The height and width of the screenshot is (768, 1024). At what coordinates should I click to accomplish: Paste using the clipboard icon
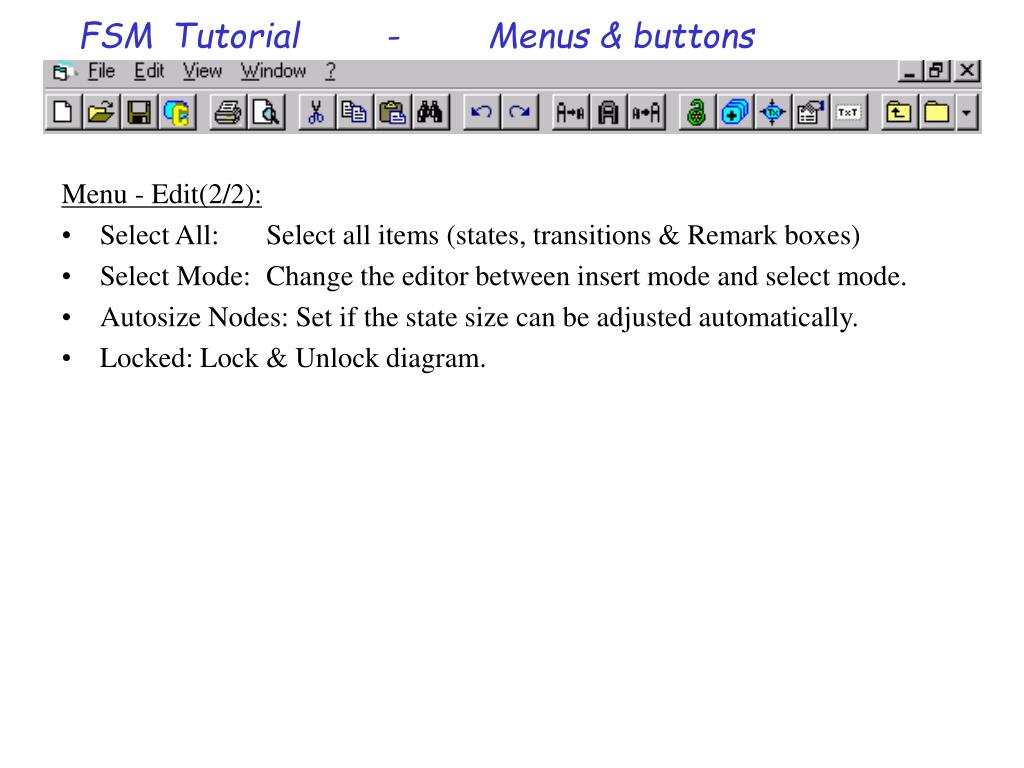391,113
